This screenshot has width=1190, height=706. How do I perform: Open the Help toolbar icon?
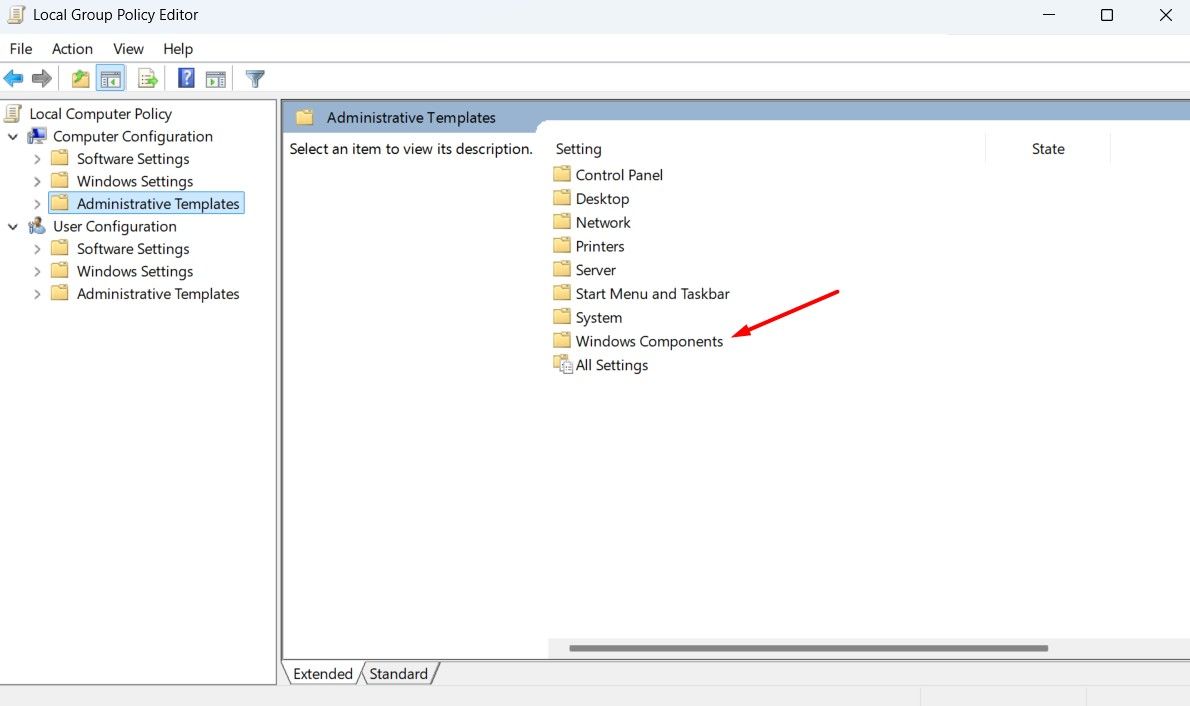(186, 78)
